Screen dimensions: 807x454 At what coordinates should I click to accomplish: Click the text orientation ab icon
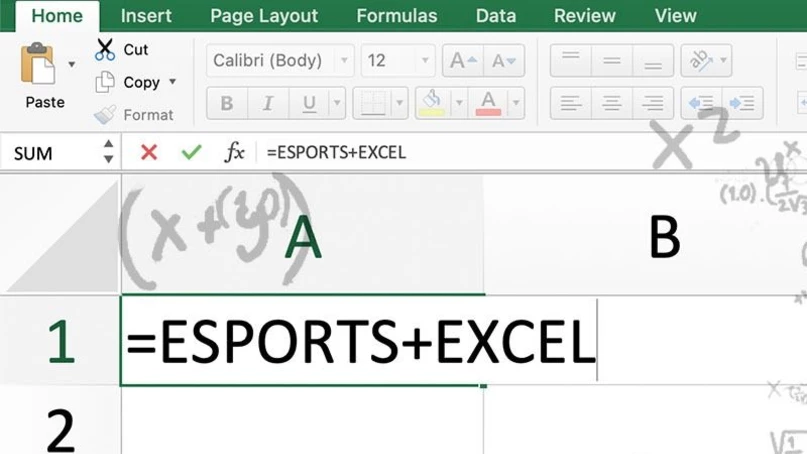click(701, 61)
